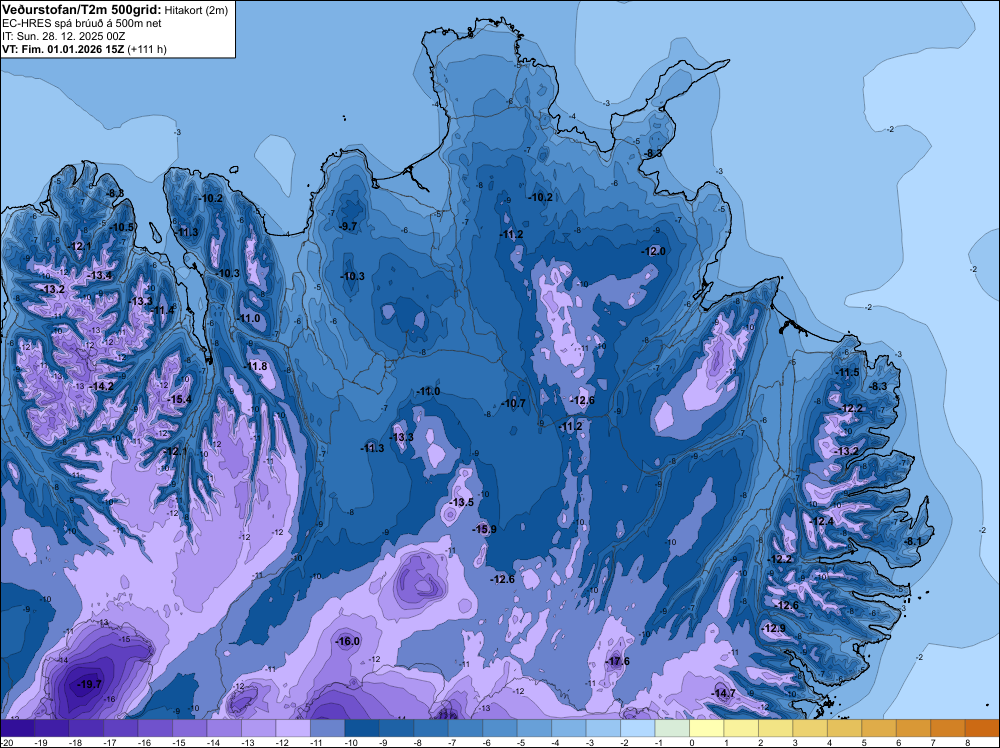Click the -12.9 temperature label
The height and width of the screenshot is (748, 1000).
pos(774,628)
